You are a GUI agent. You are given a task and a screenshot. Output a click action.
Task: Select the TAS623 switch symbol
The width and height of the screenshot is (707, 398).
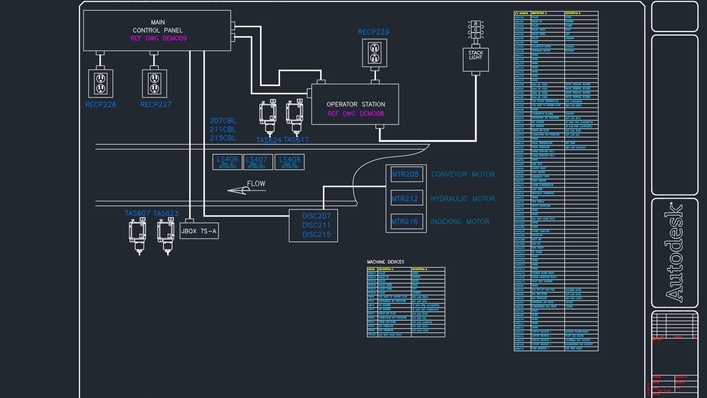point(166,236)
